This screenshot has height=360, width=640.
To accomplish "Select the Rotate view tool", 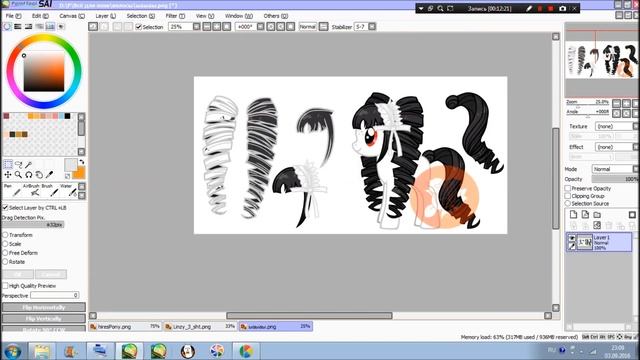I will [29, 175].
